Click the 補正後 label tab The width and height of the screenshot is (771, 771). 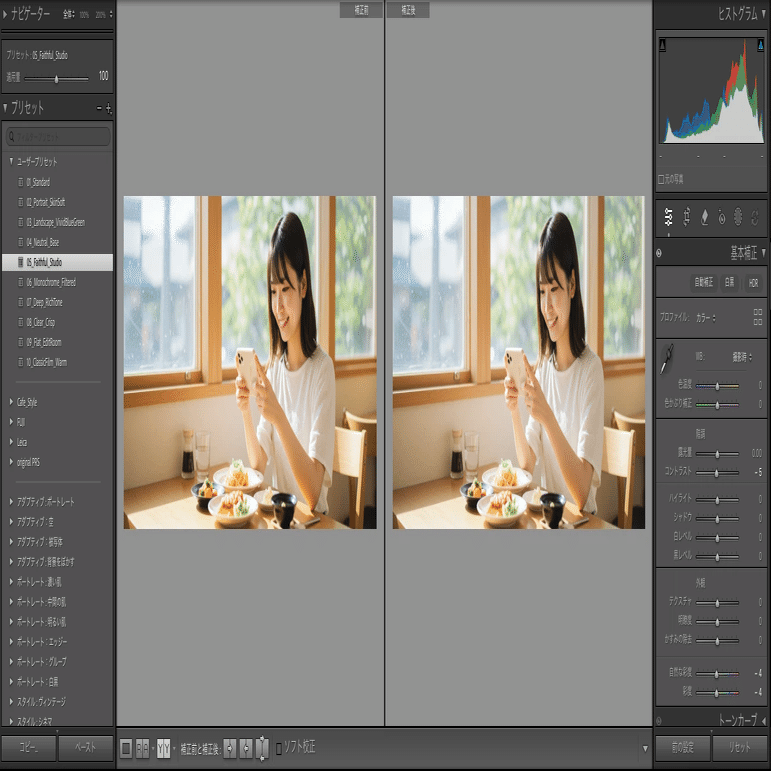[x=408, y=10]
